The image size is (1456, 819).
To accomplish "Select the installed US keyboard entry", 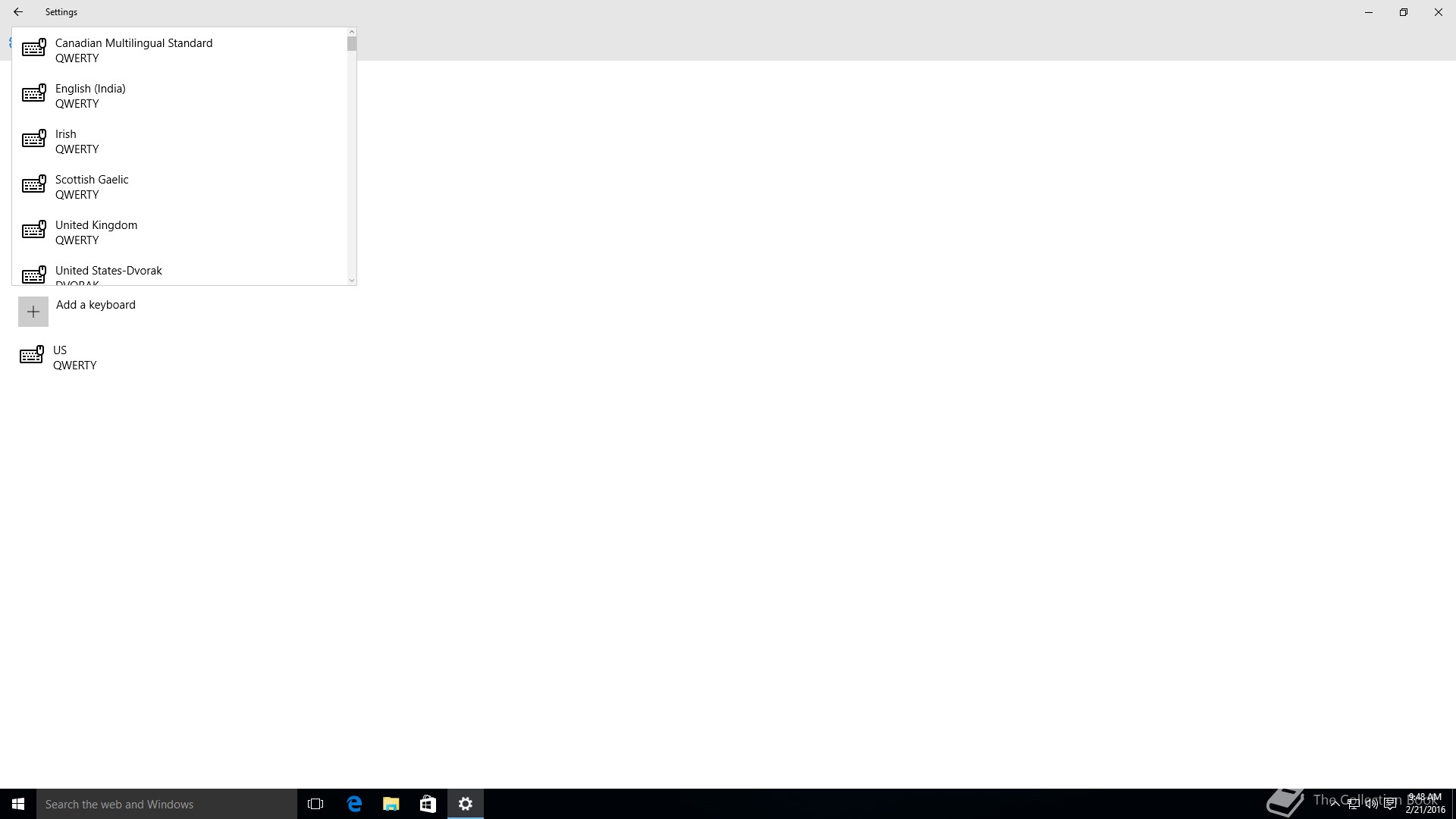I will click(x=74, y=357).
